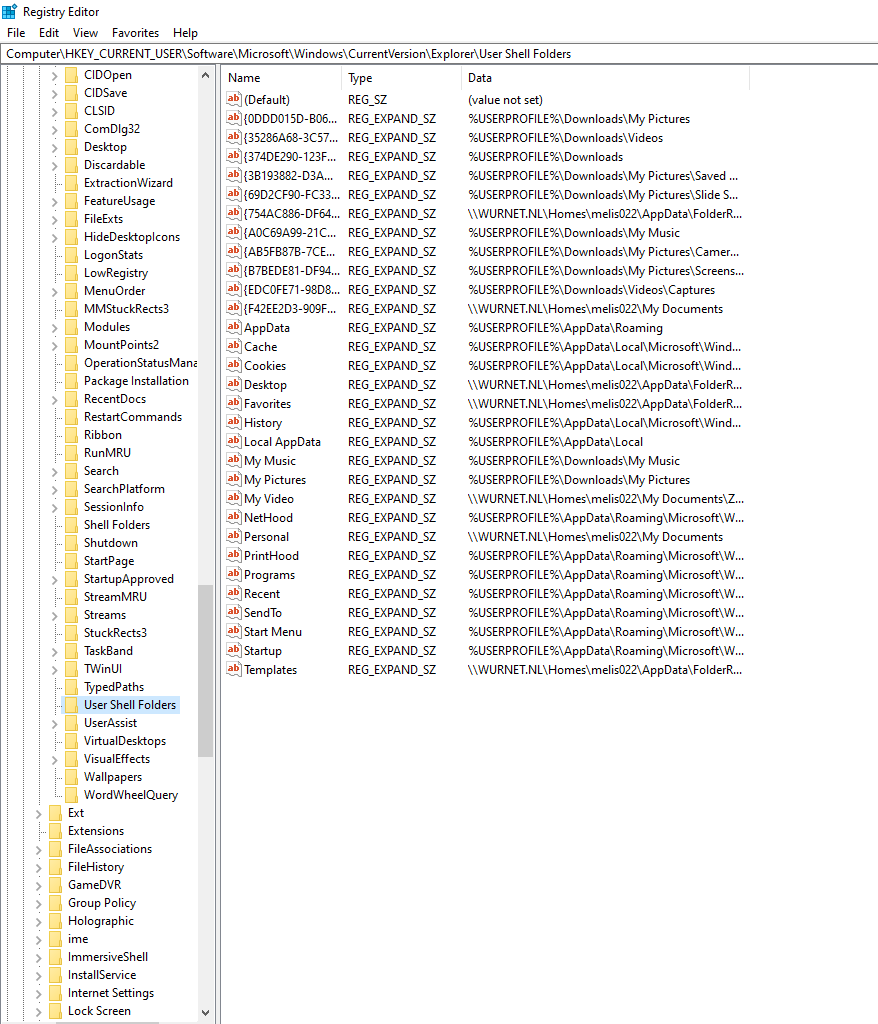Select the PrintHood value name
This screenshot has width=878, height=1024.
click(x=271, y=555)
